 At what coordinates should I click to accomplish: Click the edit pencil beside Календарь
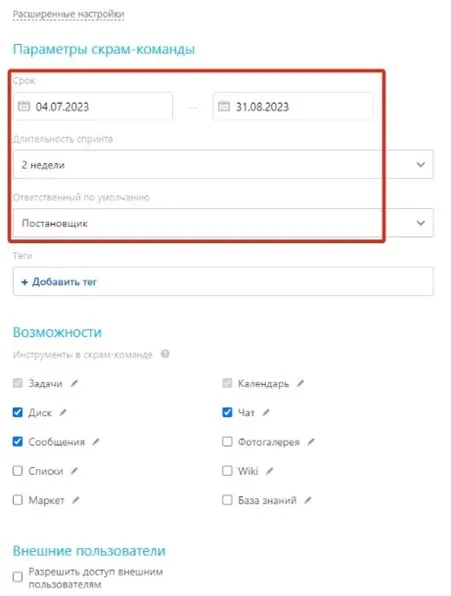(301, 384)
